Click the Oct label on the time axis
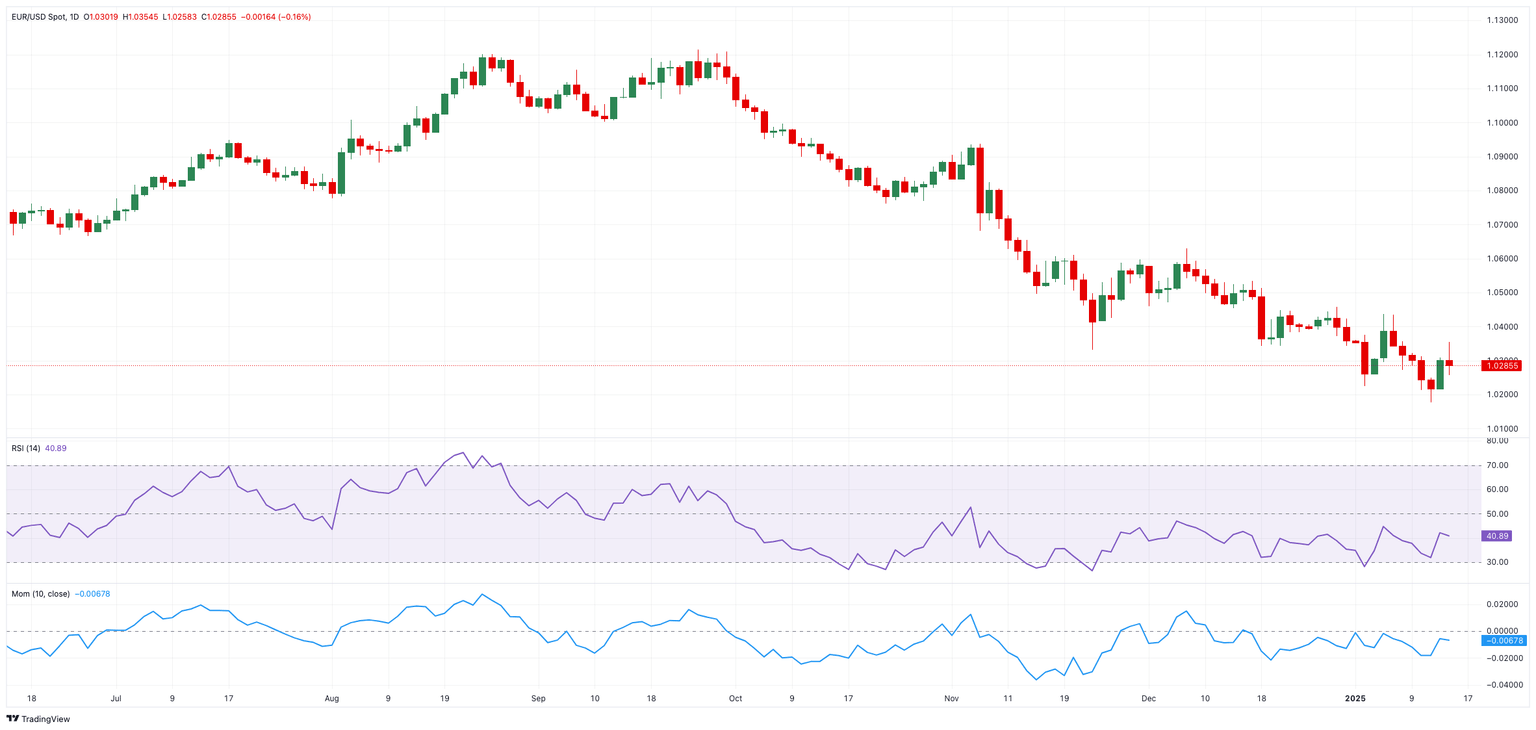Screen dimensions: 1536x730 pos(734,698)
